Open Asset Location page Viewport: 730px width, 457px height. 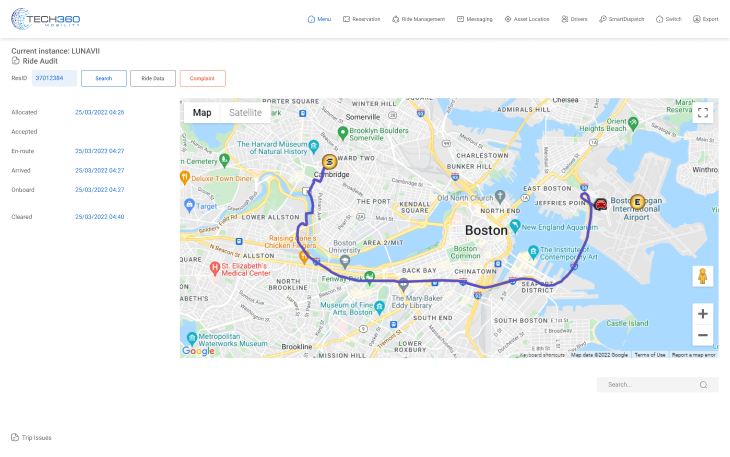(527, 19)
